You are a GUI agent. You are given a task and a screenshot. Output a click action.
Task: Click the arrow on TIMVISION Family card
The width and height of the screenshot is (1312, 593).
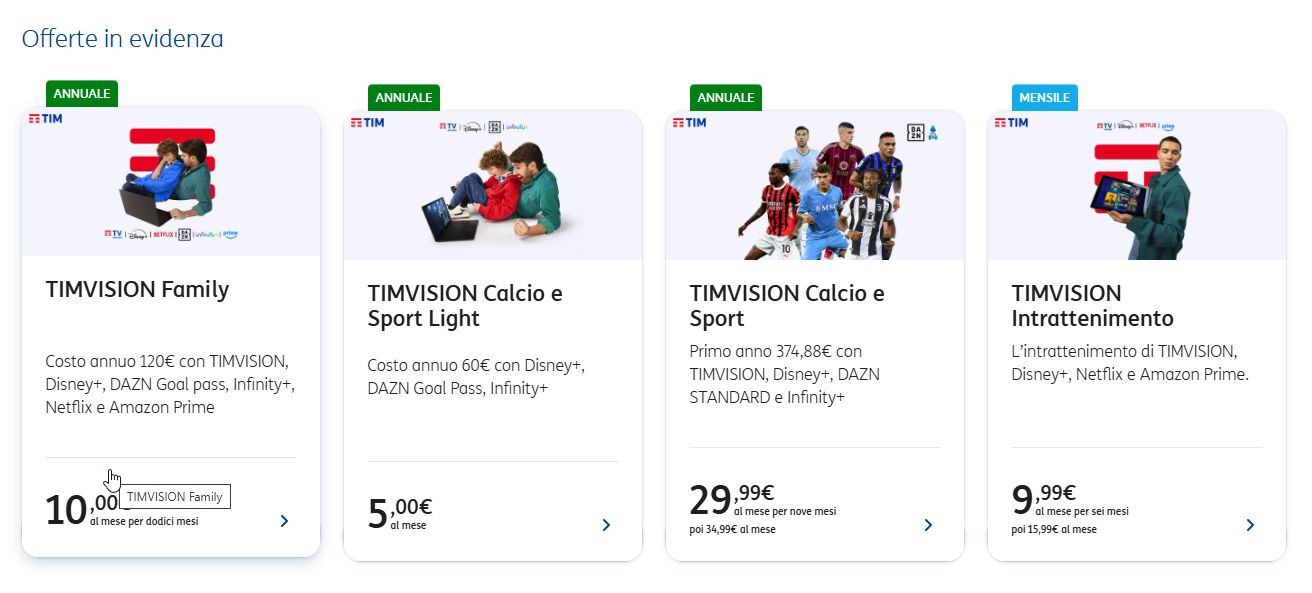point(284,520)
